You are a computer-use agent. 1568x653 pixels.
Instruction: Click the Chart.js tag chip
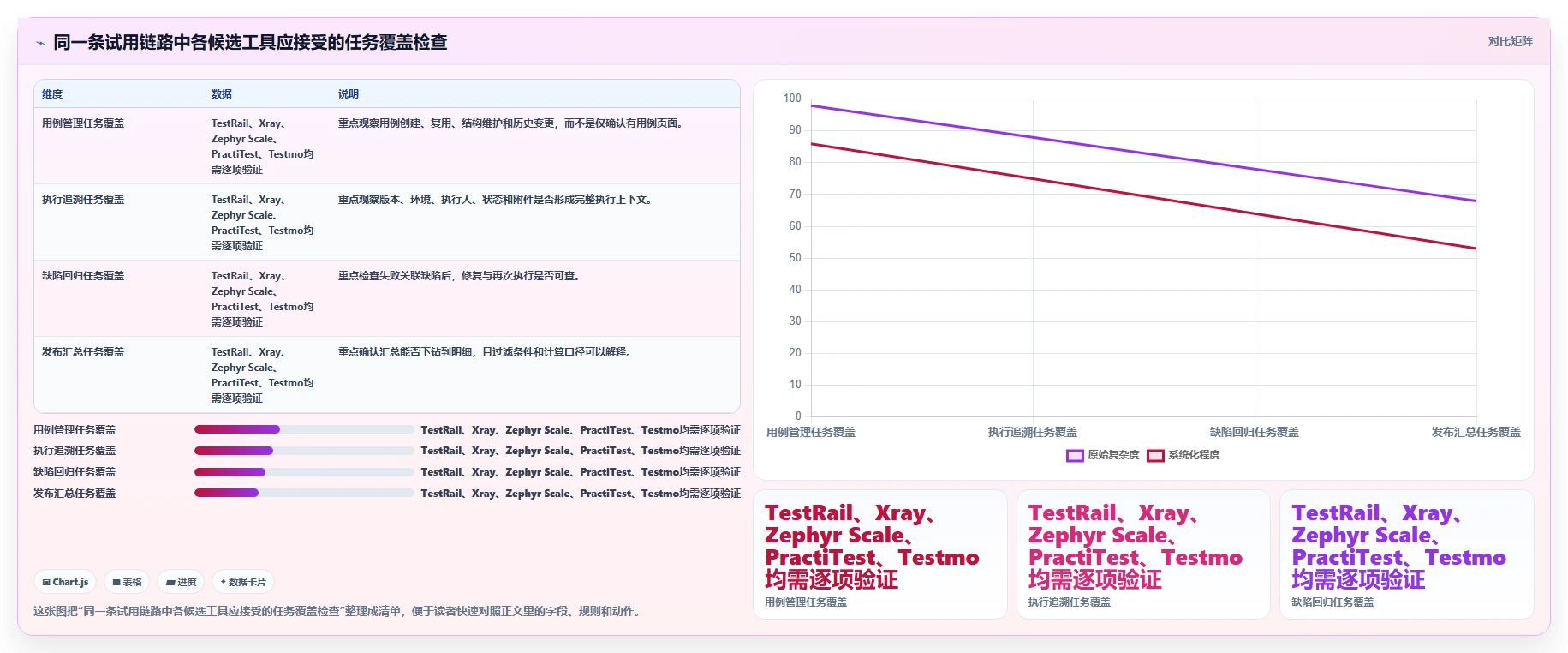point(65,582)
